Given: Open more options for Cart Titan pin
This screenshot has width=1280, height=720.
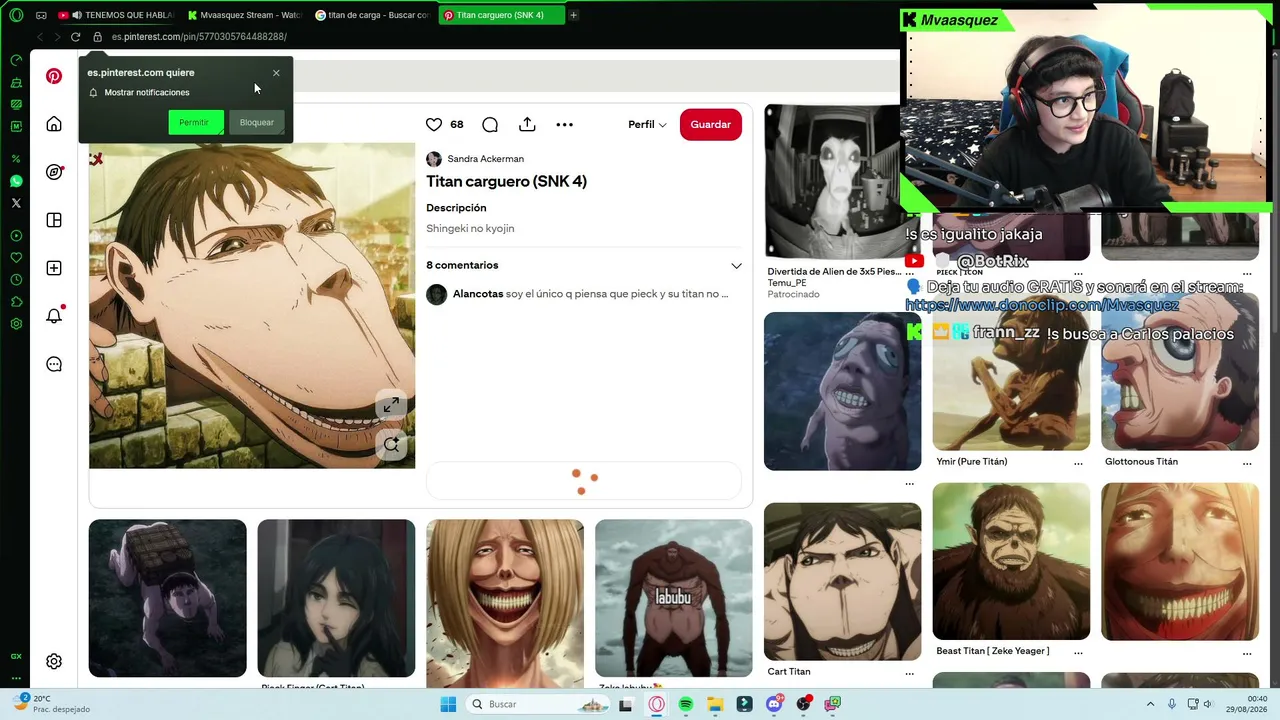Looking at the screenshot, I should (909, 673).
